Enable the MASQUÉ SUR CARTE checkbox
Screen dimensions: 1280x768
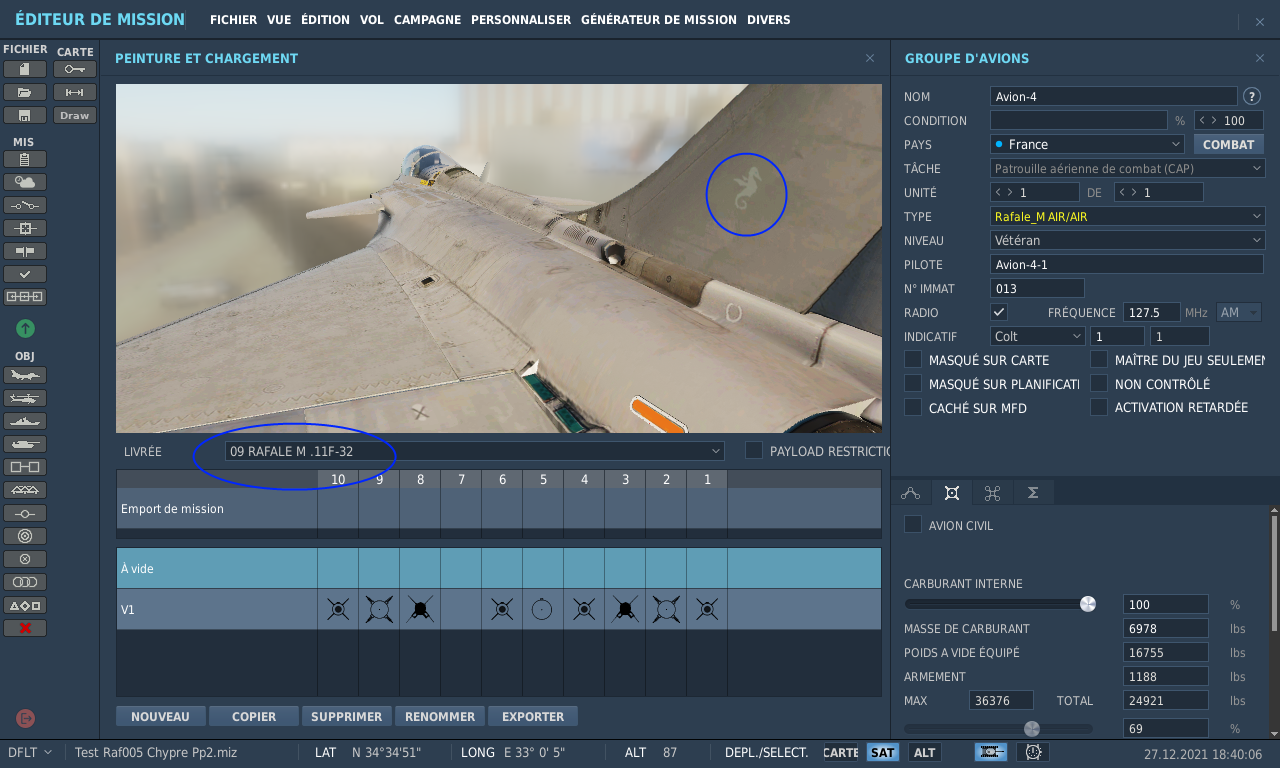tap(913, 360)
